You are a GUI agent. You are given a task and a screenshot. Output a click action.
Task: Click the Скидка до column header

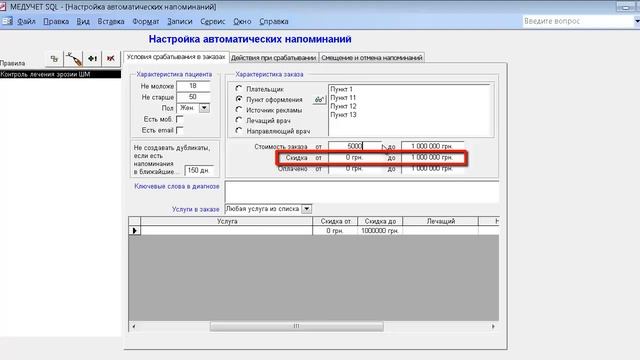click(380, 221)
